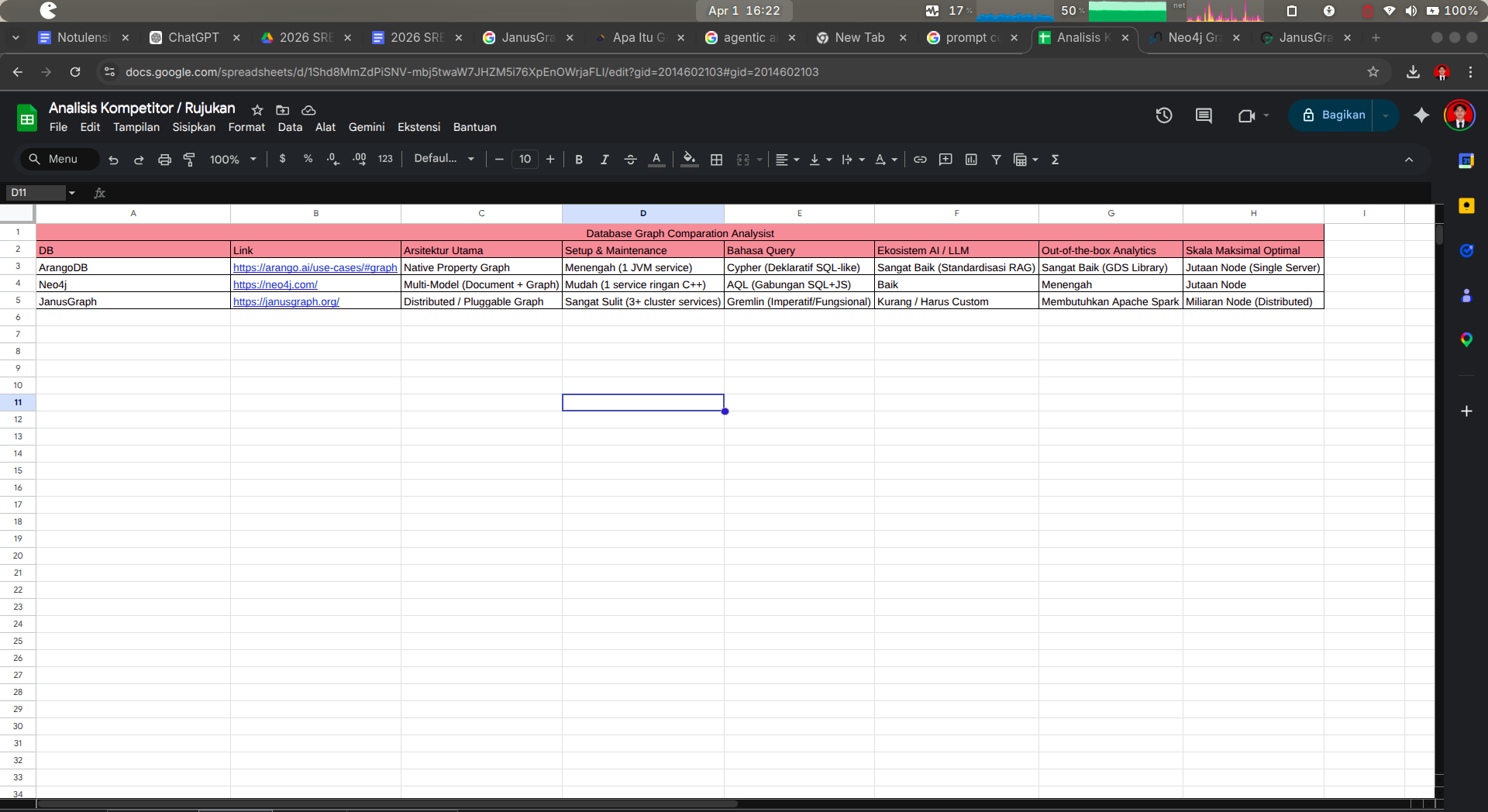Apply currency format with dollar icon

pyautogui.click(x=283, y=159)
